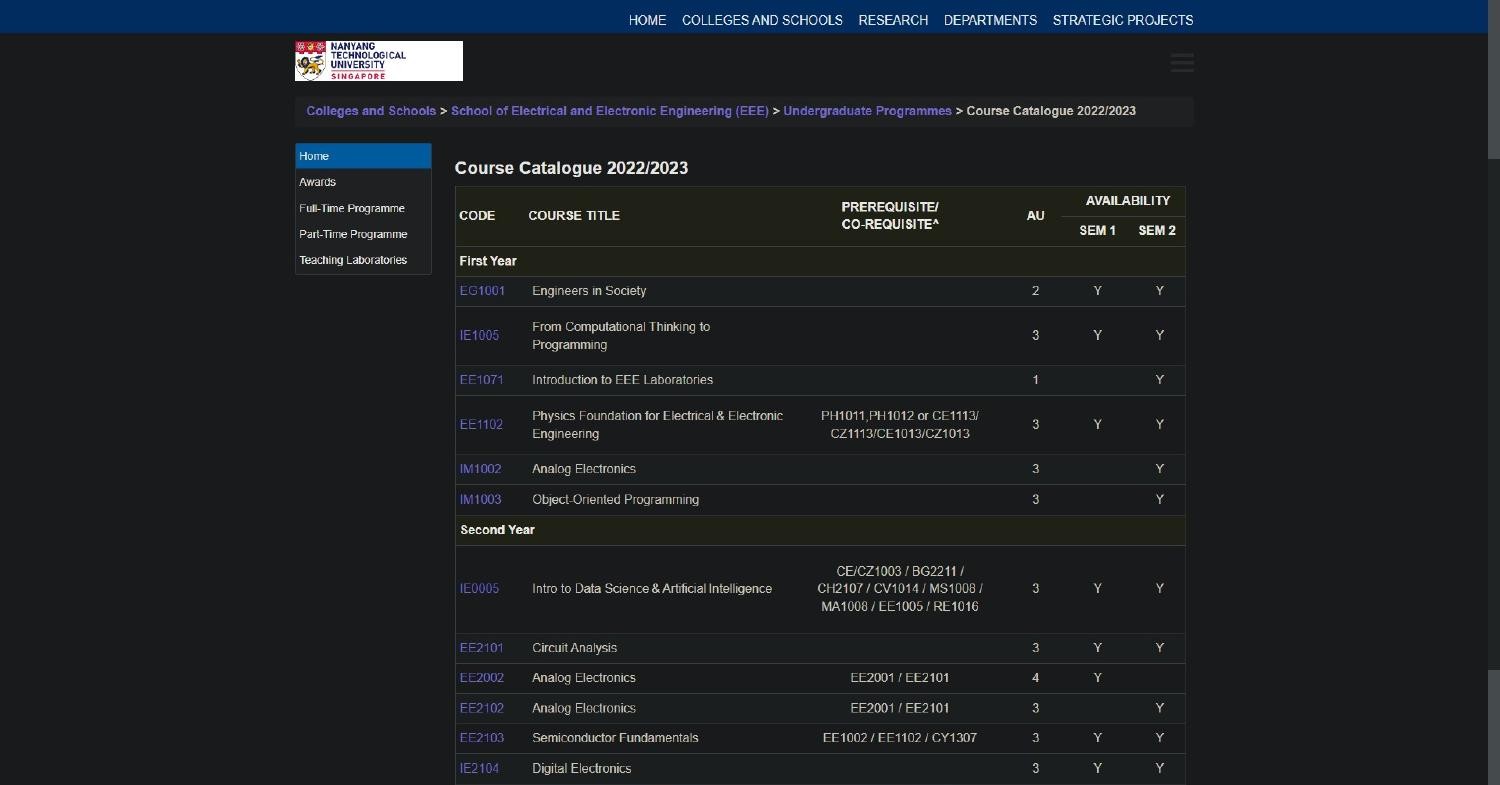1500x785 pixels.
Task: Open the Colleges and Schools breadcrumb link
Action: coord(370,111)
